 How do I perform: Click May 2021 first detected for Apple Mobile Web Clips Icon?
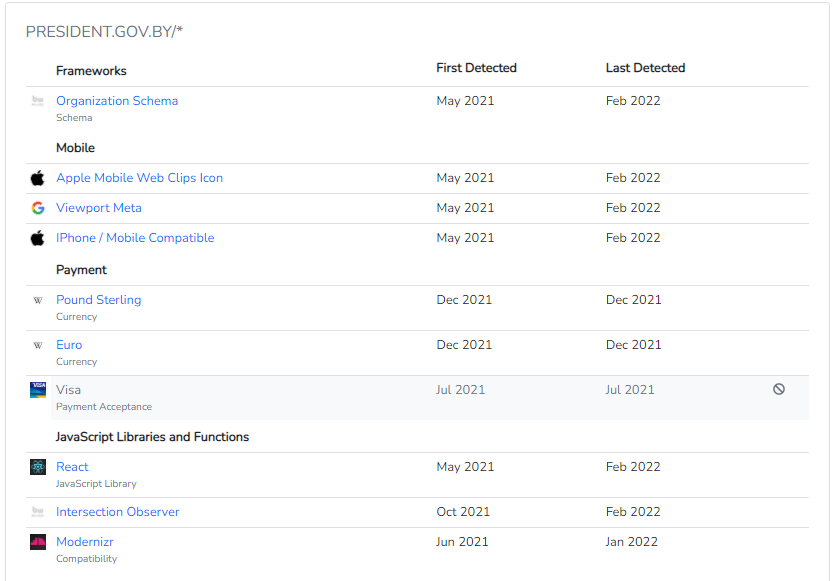[465, 178]
